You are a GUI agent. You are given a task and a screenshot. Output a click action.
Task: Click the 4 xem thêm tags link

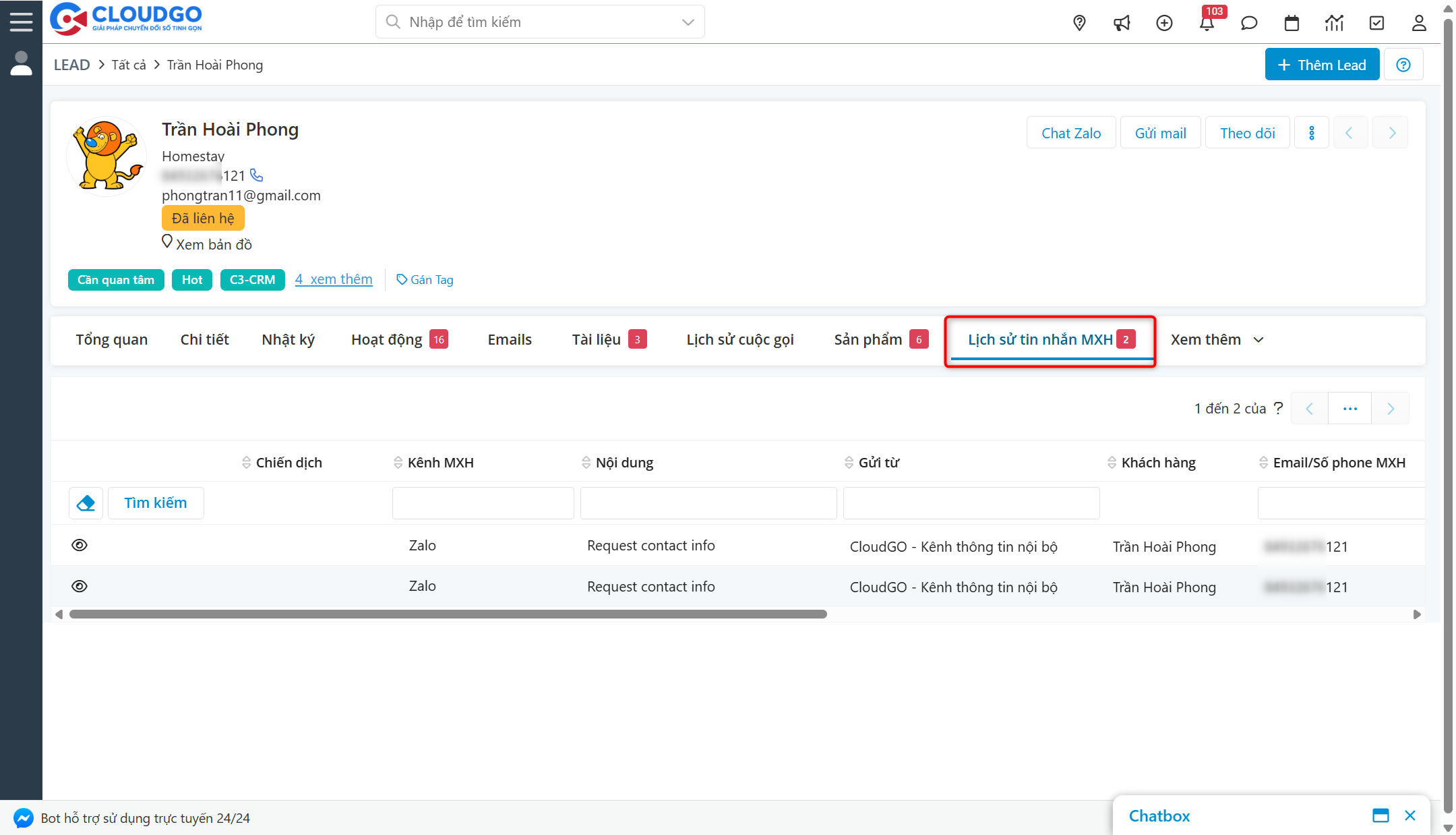tap(334, 279)
